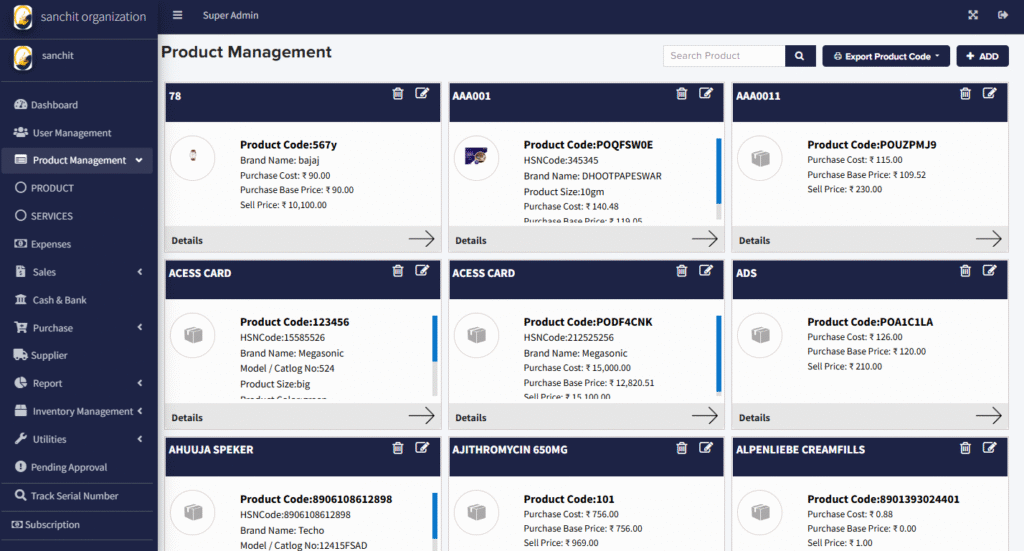The height and width of the screenshot is (551, 1024).
Task: Open Dashboard from the sidebar
Action: [53, 105]
